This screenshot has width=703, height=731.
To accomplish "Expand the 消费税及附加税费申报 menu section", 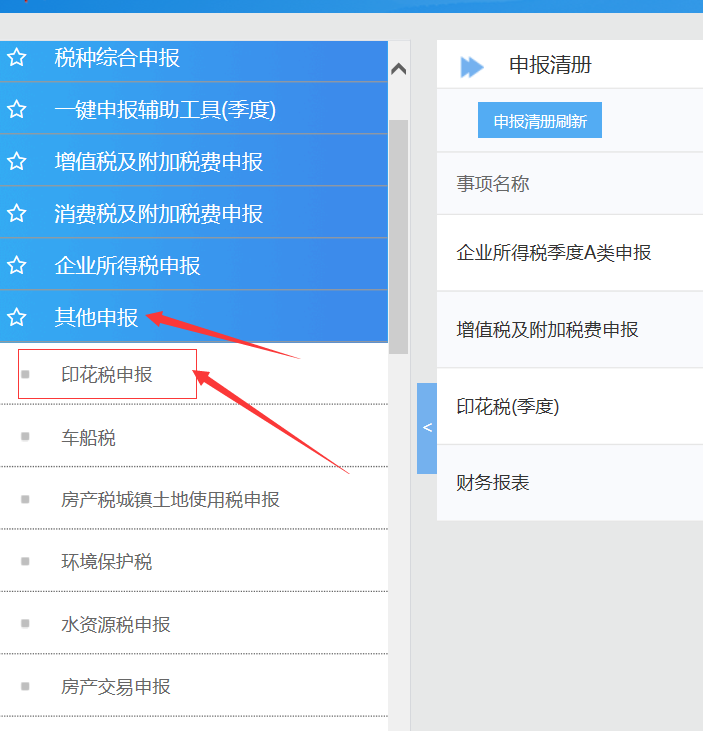I will click(x=194, y=212).
